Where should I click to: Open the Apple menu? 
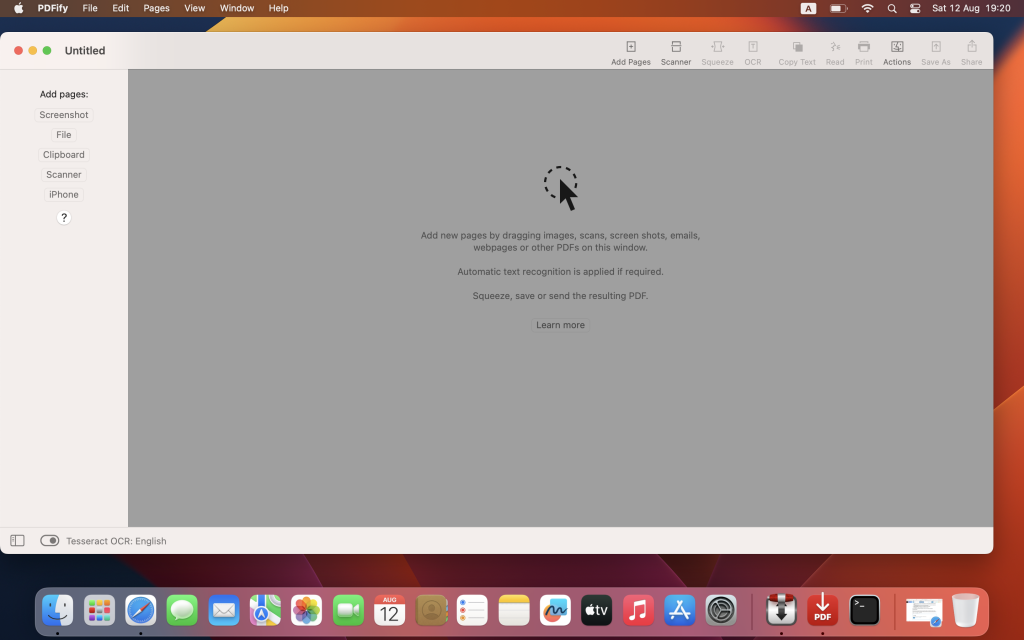tap(18, 8)
